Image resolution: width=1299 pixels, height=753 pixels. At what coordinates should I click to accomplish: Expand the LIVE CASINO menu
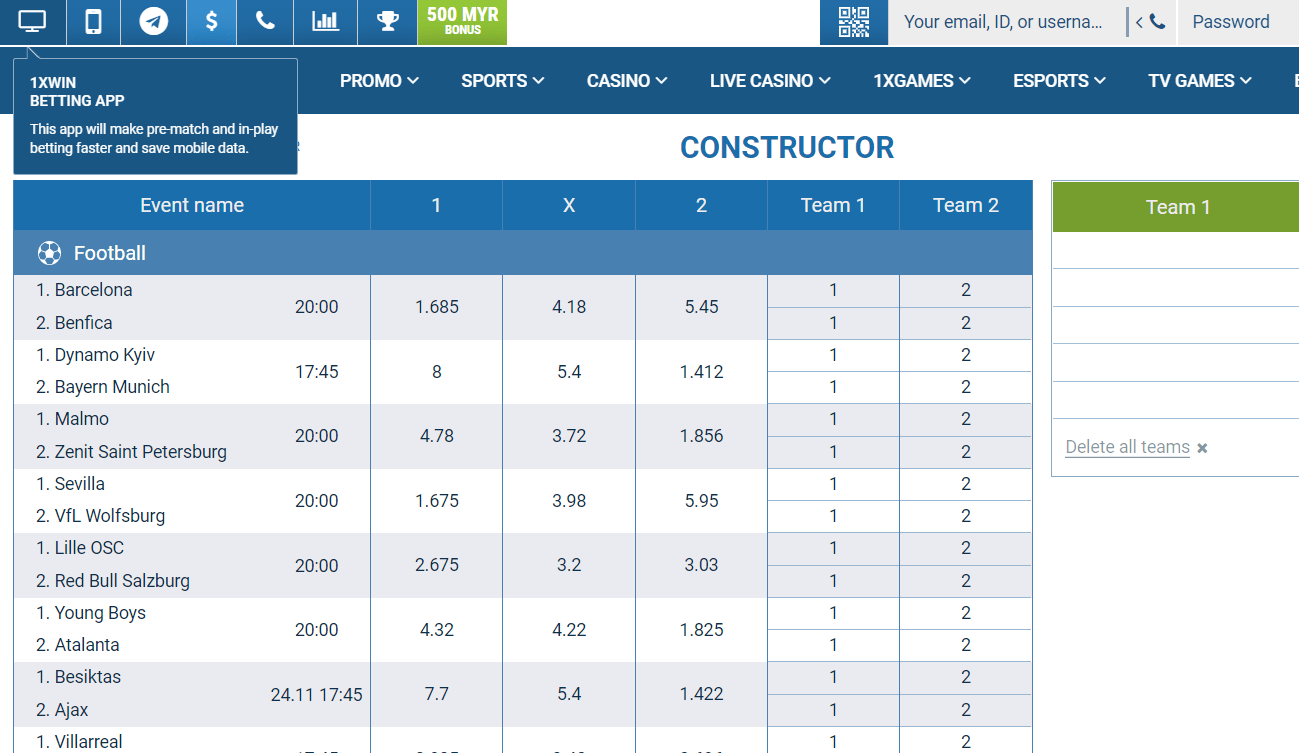[770, 81]
